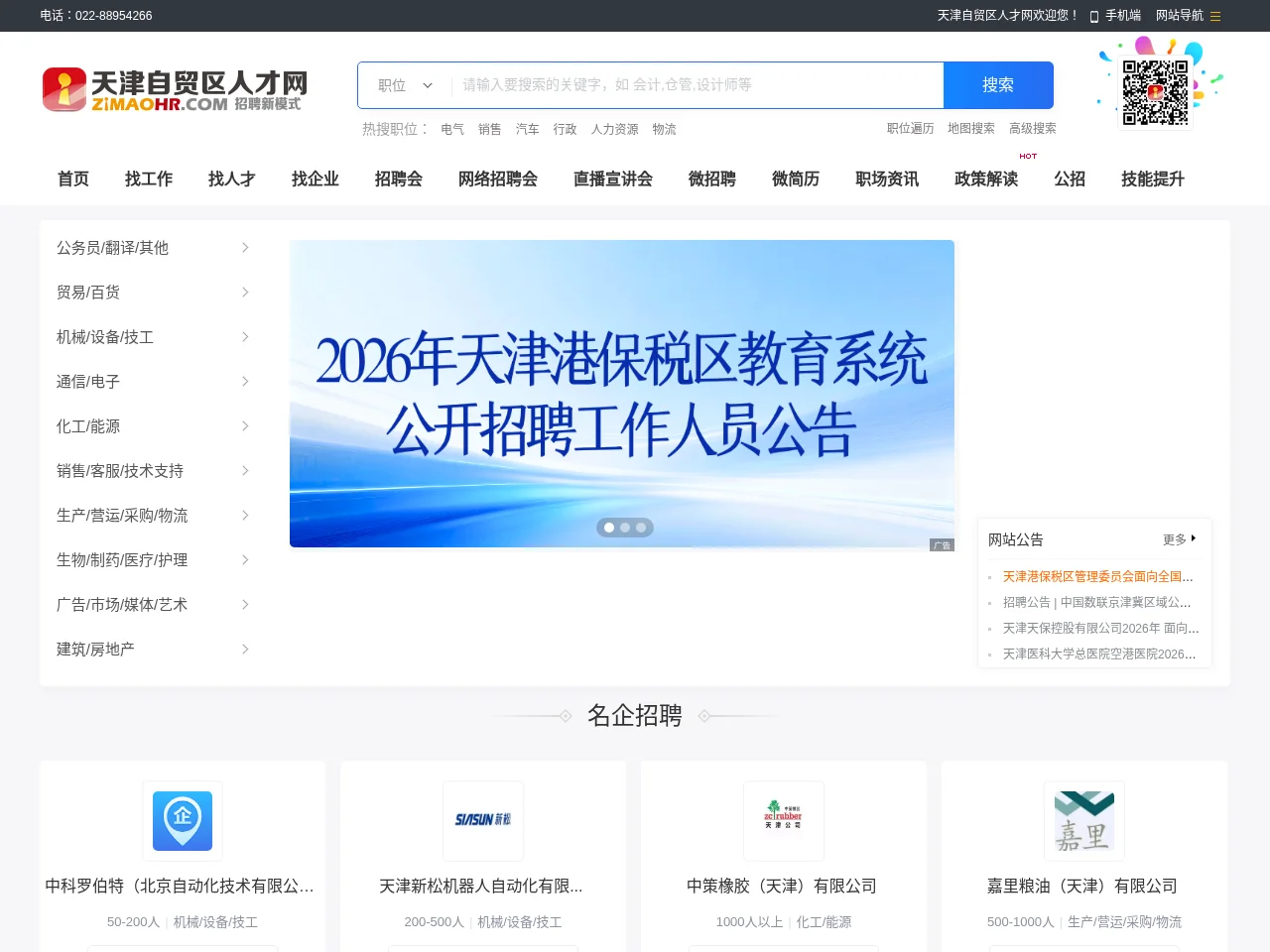
Task: Click the 天津自贸区人才网 site logo
Action: [x=175, y=89]
